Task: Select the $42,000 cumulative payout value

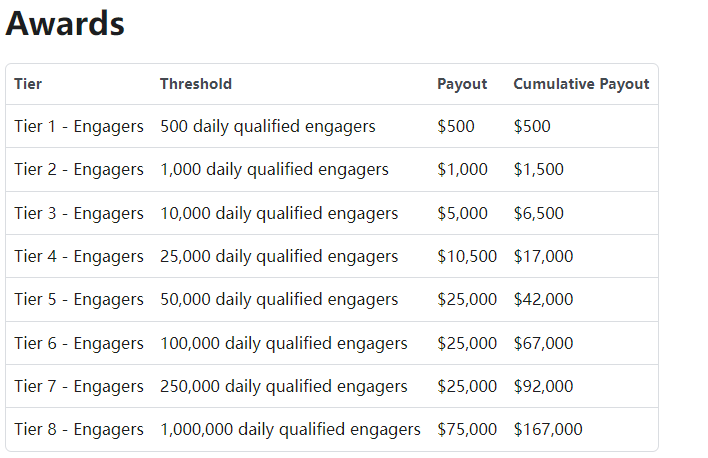Action: [543, 300]
